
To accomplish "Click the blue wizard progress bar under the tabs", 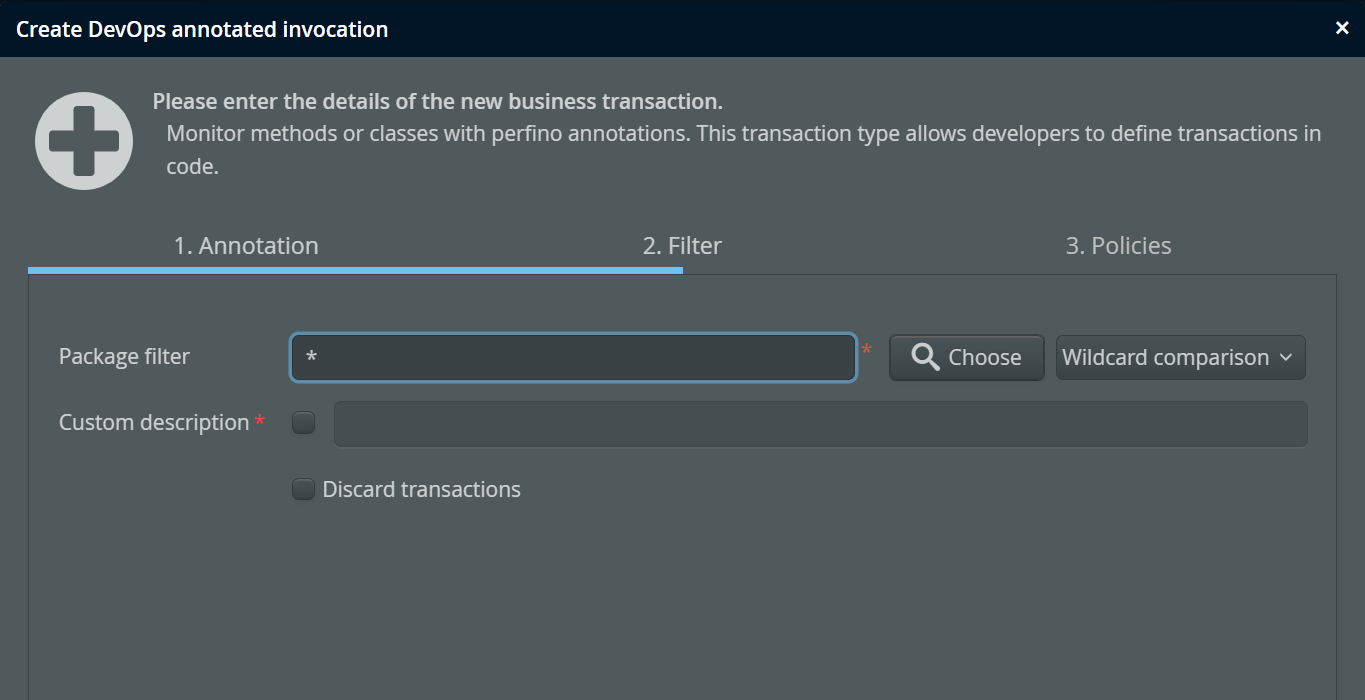I will [355, 270].
